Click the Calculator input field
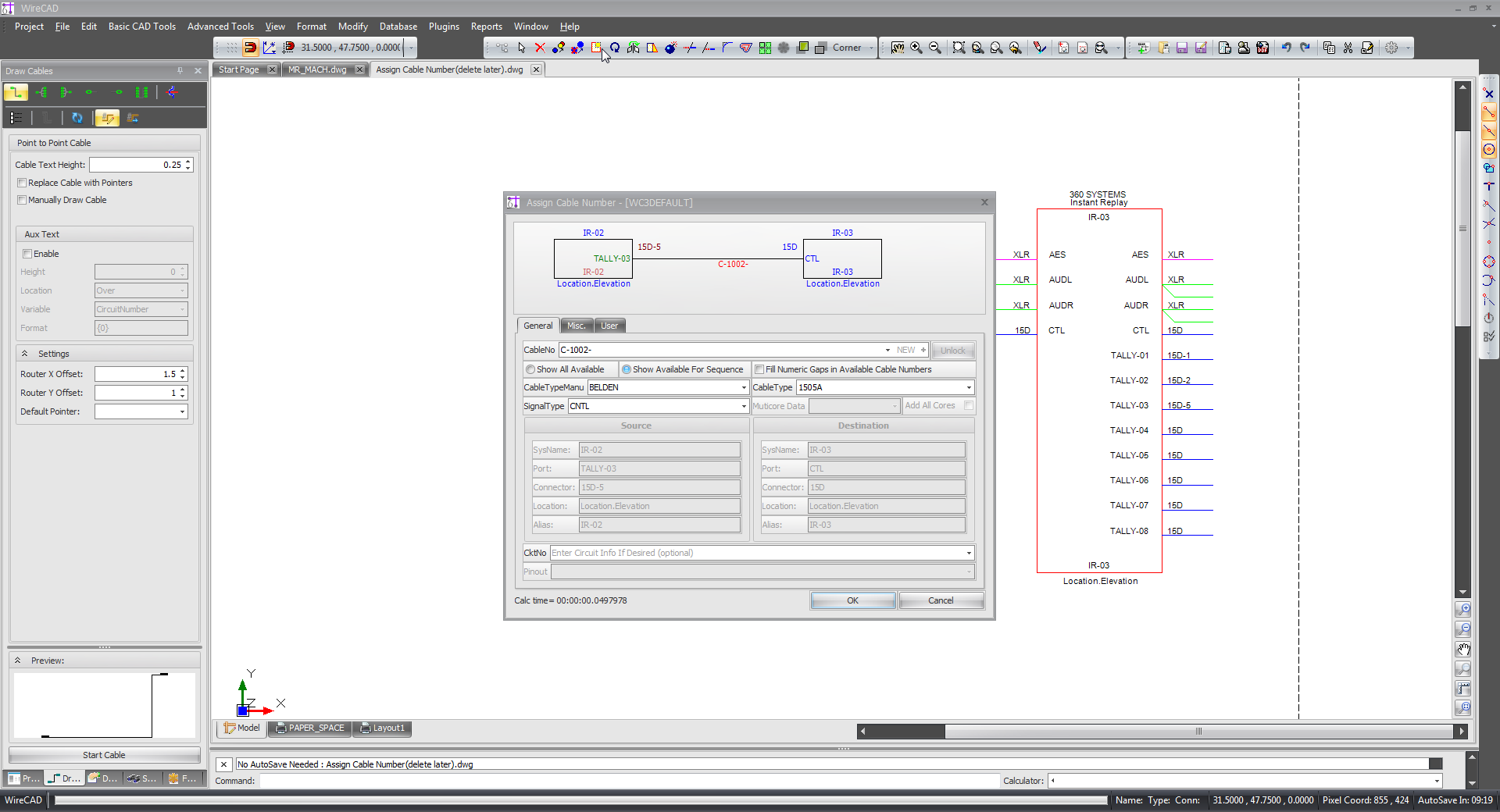 click(x=1245, y=781)
